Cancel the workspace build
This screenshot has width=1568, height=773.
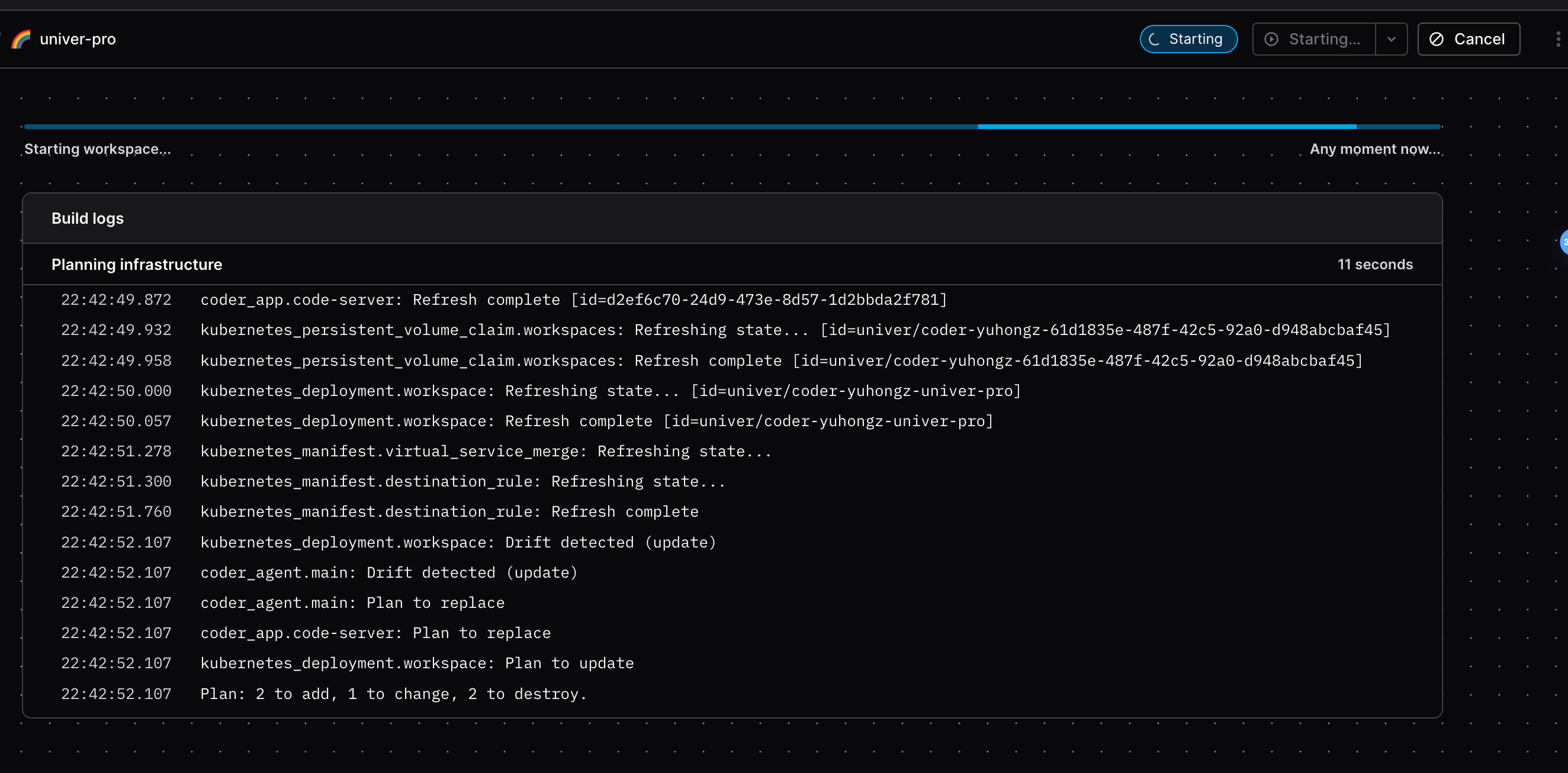coord(1467,40)
